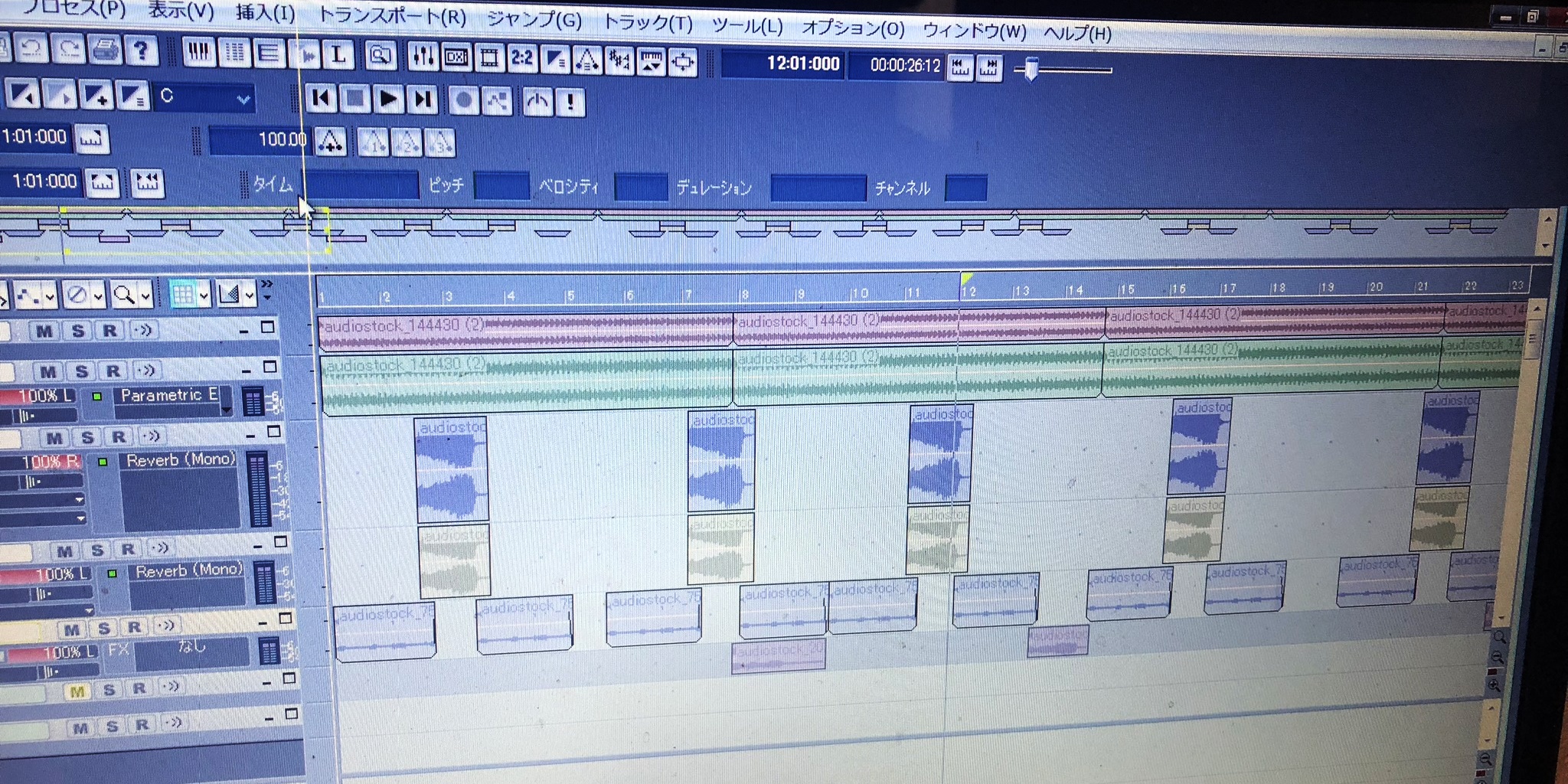
Task: Open the C marker dropdown
Action: coord(243,100)
